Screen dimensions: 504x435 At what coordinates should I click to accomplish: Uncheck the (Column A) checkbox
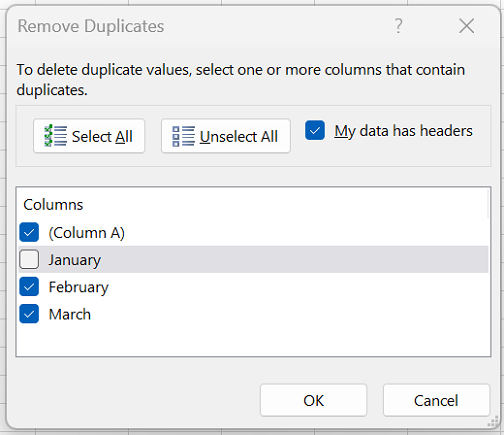pos(29,232)
